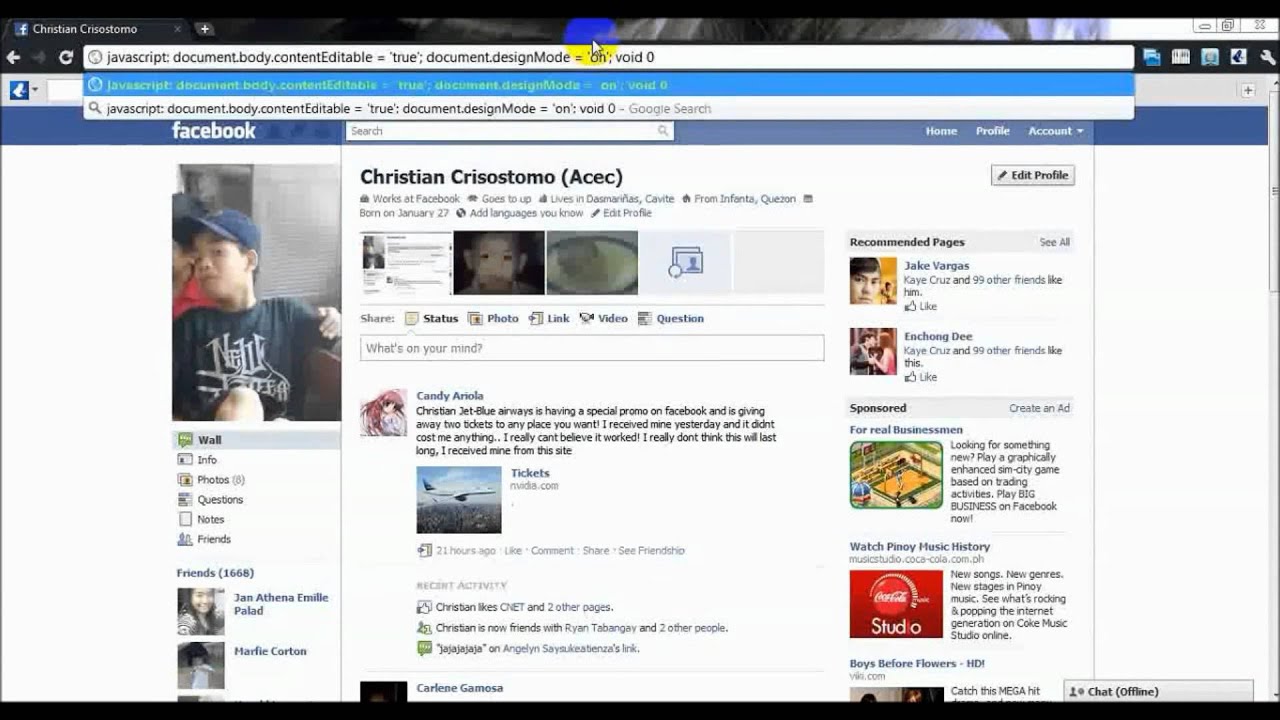Click the CNET link in recent activity
Image resolution: width=1280 pixels, height=720 pixels.
512,607
